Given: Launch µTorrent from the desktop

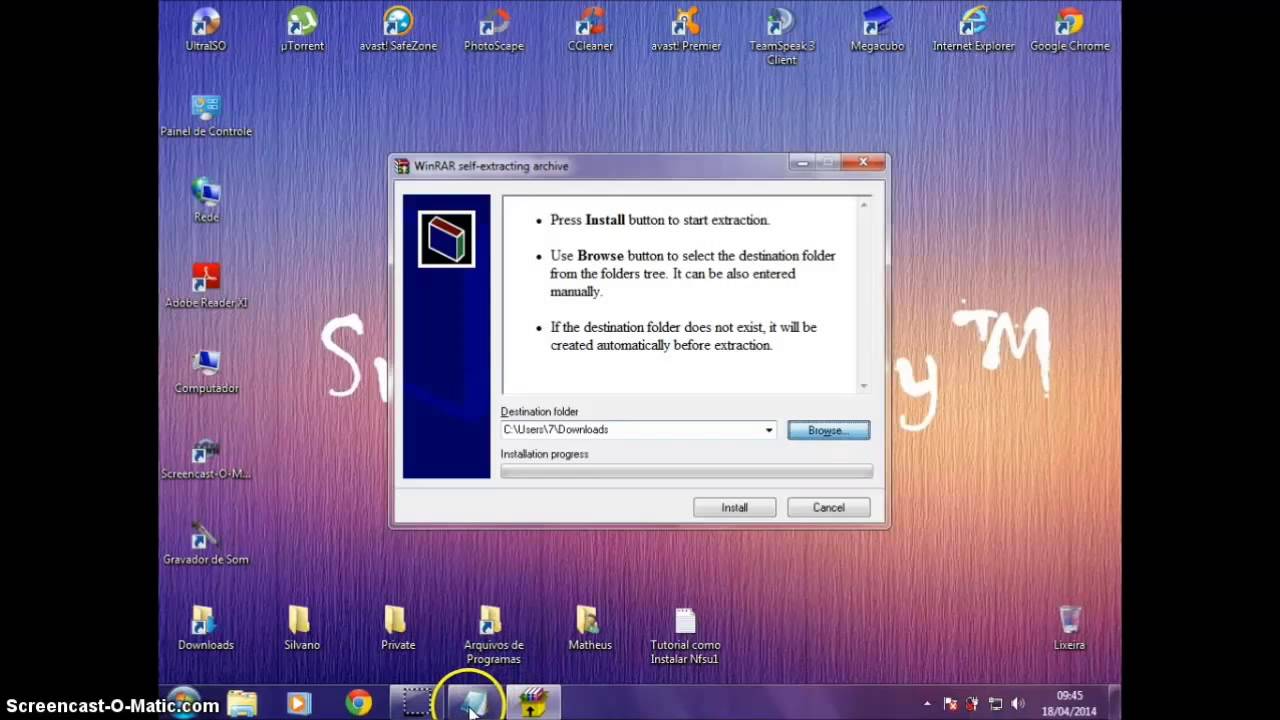Looking at the screenshot, I should click(x=302, y=29).
